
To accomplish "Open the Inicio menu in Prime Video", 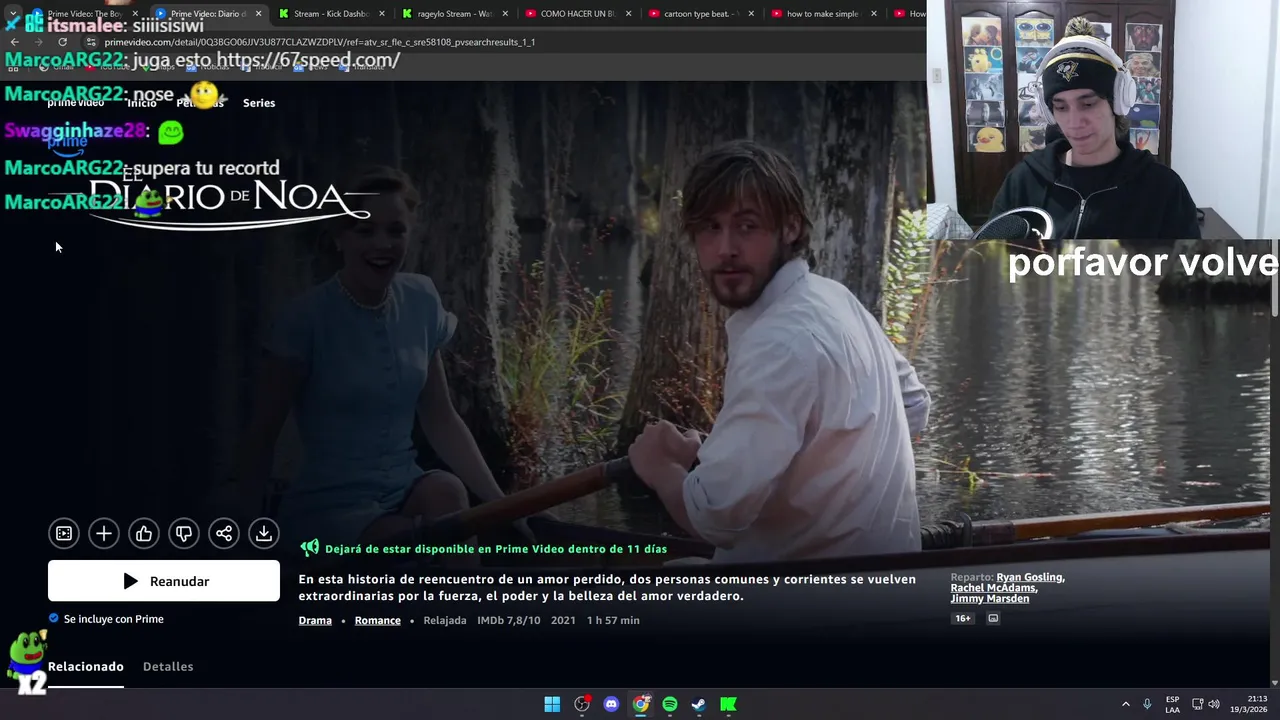I will (x=141, y=103).
